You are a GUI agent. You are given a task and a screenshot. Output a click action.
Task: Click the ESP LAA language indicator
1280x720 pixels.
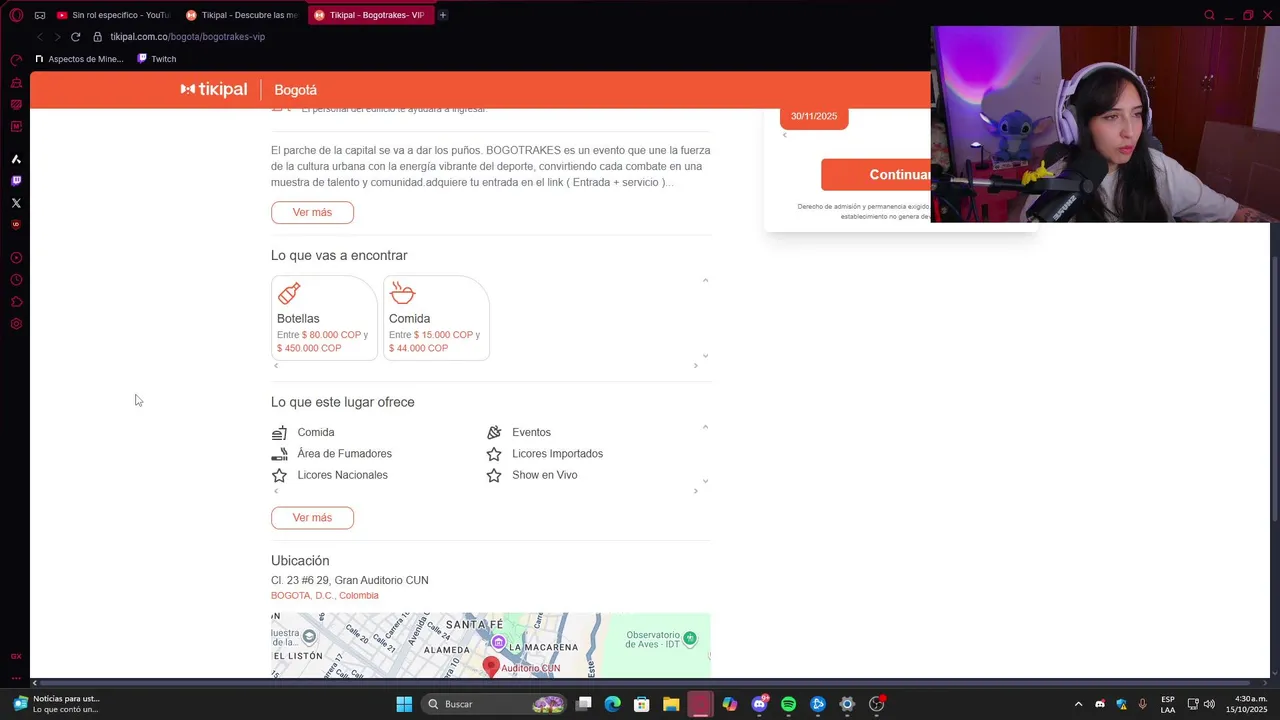[1168, 704]
